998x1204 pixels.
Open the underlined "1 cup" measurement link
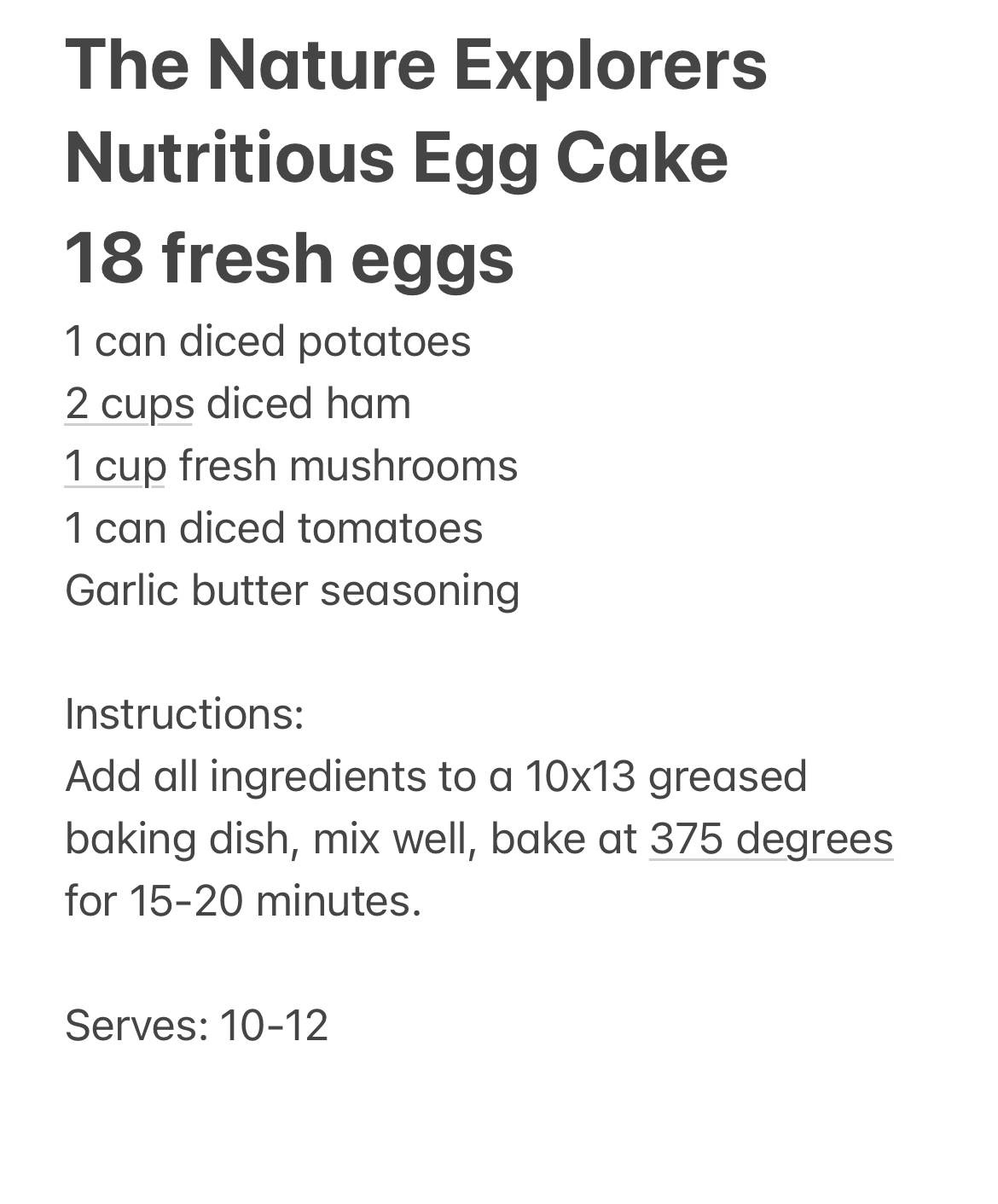pos(115,466)
